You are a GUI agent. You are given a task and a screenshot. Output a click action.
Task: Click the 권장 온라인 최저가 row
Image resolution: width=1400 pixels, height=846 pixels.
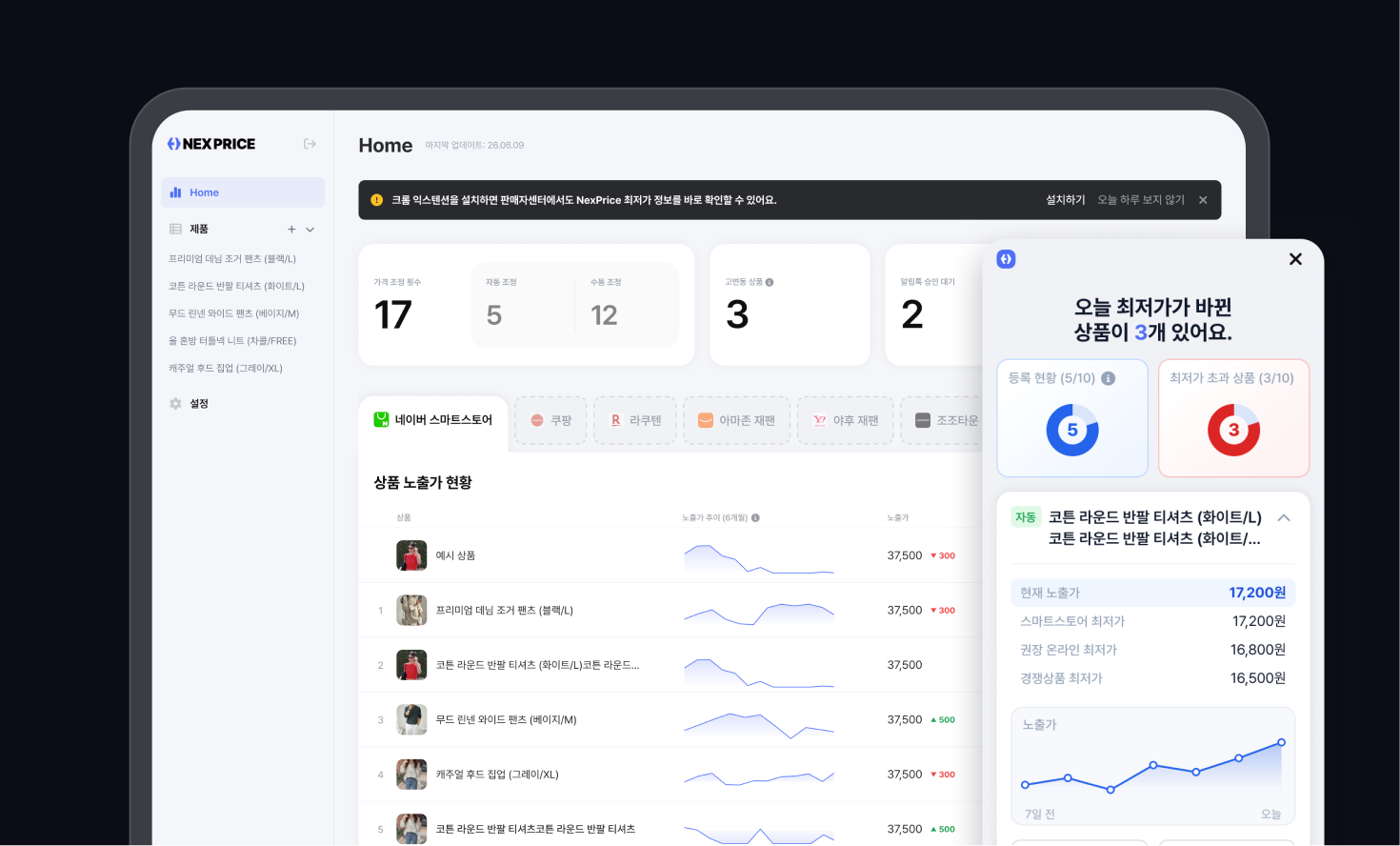coord(1152,650)
